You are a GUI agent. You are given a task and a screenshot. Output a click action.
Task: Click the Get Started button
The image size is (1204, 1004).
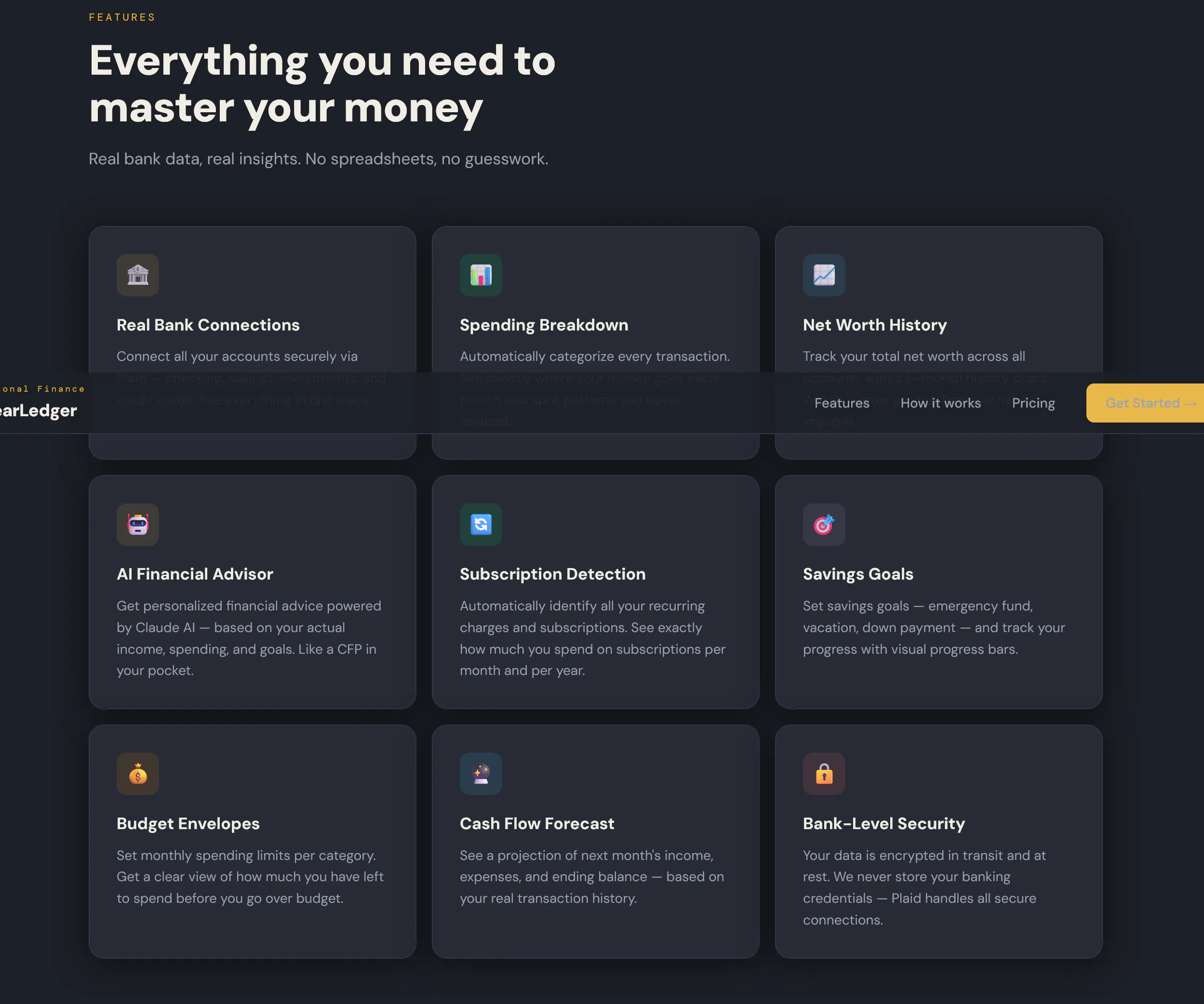click(x=1145, y=403)
